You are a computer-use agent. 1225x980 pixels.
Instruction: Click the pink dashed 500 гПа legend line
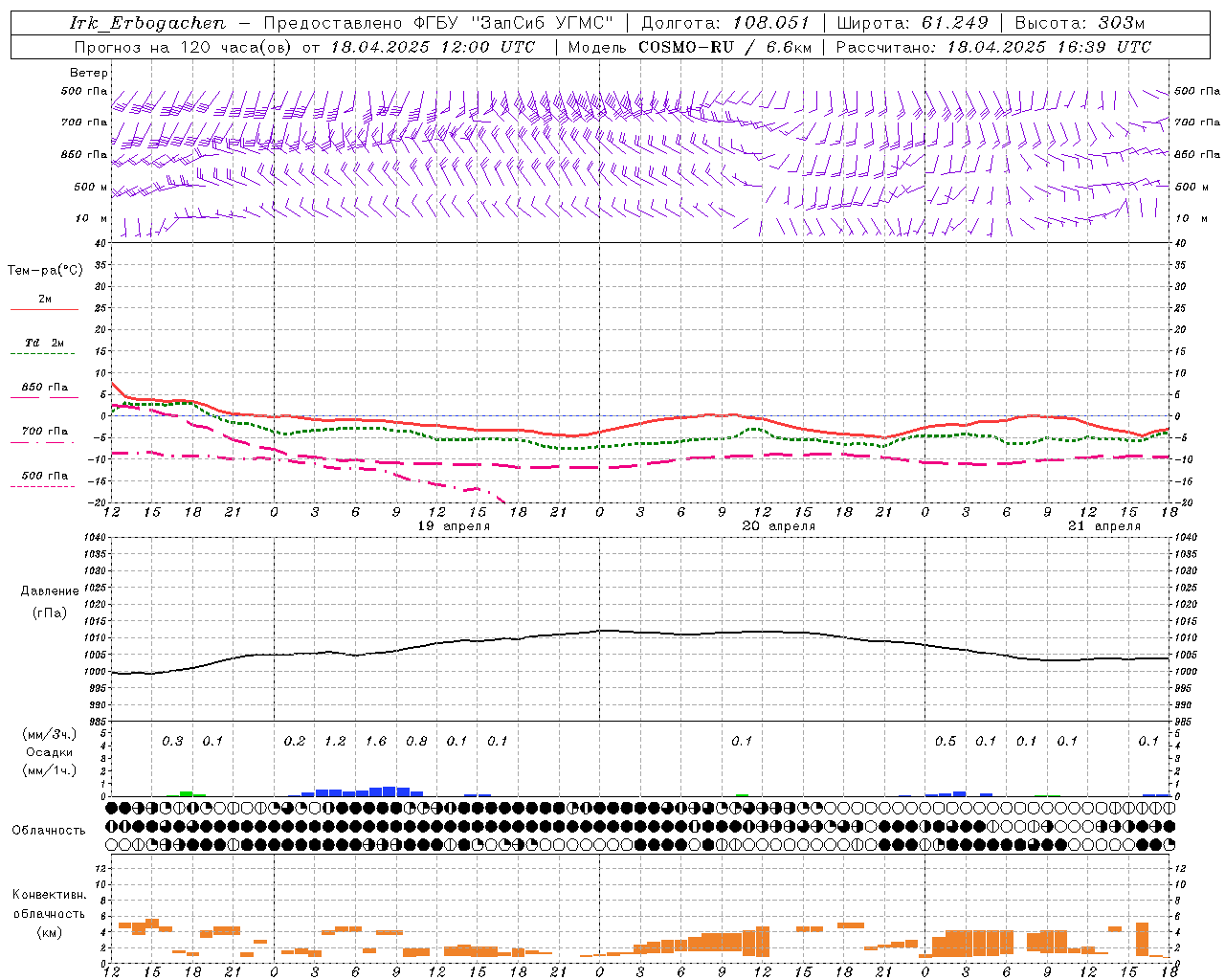42,486
